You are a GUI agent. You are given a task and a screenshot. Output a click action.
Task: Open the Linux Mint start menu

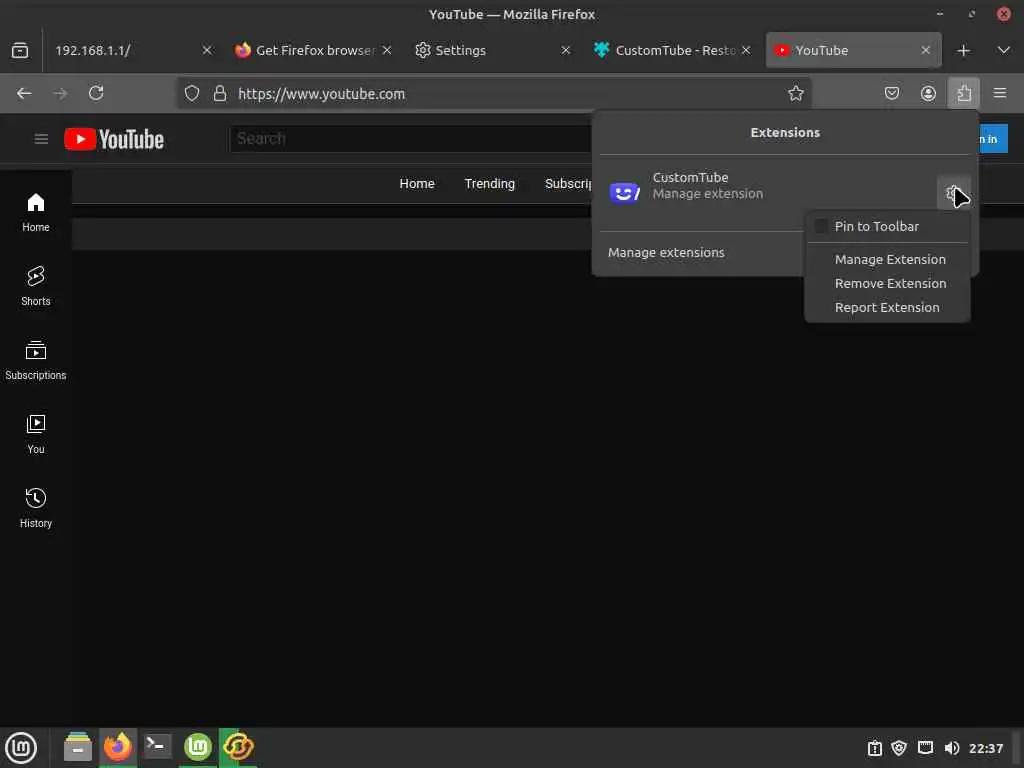tap(21, 747)
